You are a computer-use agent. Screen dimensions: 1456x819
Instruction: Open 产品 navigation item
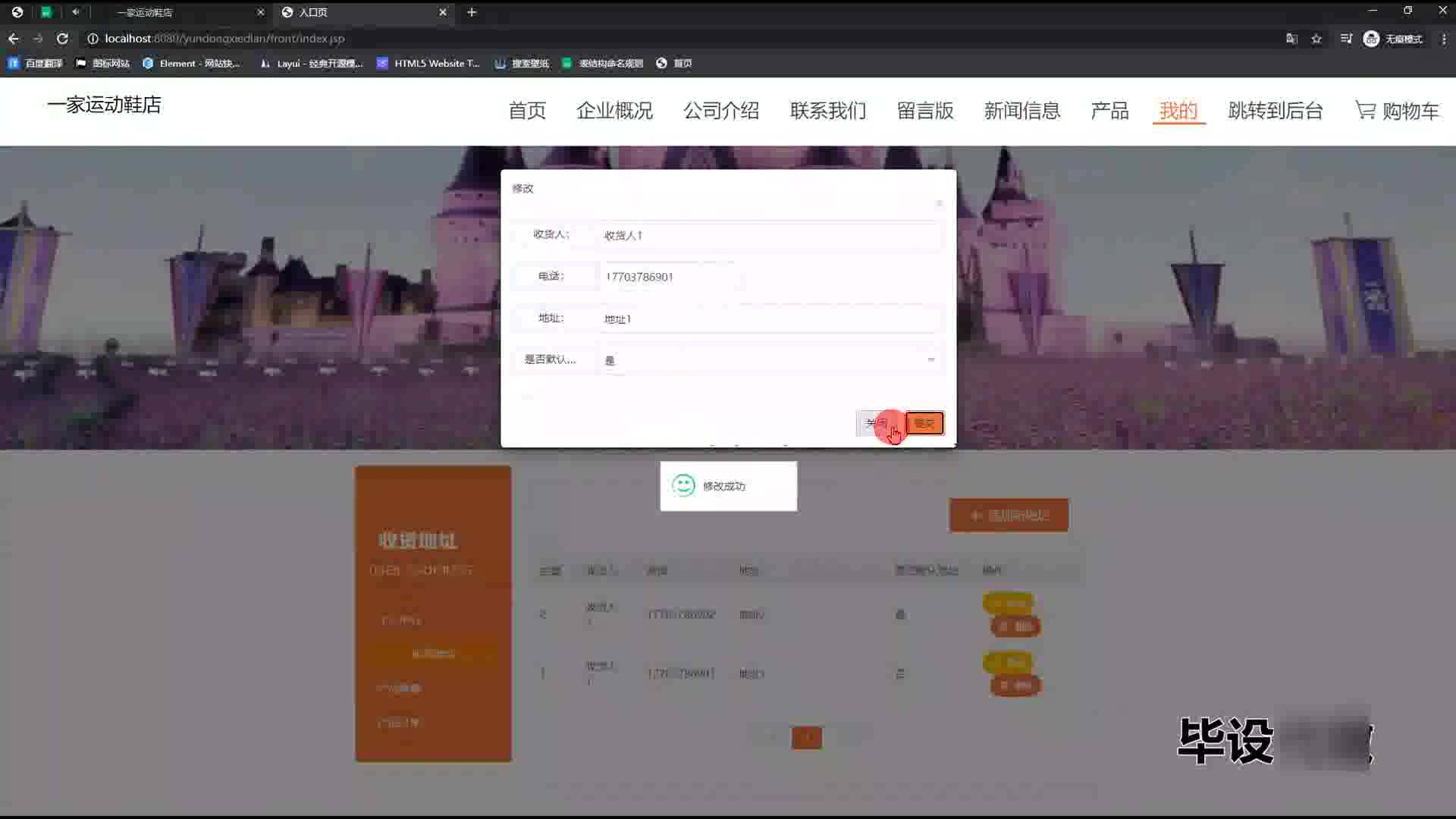(1109, 111)
